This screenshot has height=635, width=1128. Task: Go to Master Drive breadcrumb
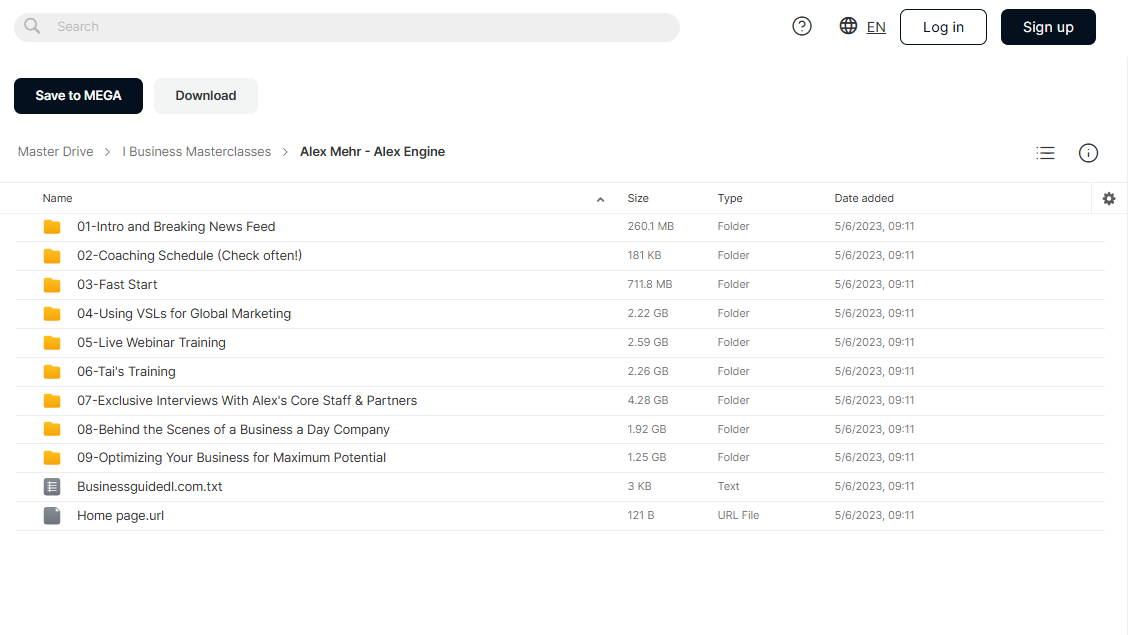(x=55, y=152)
